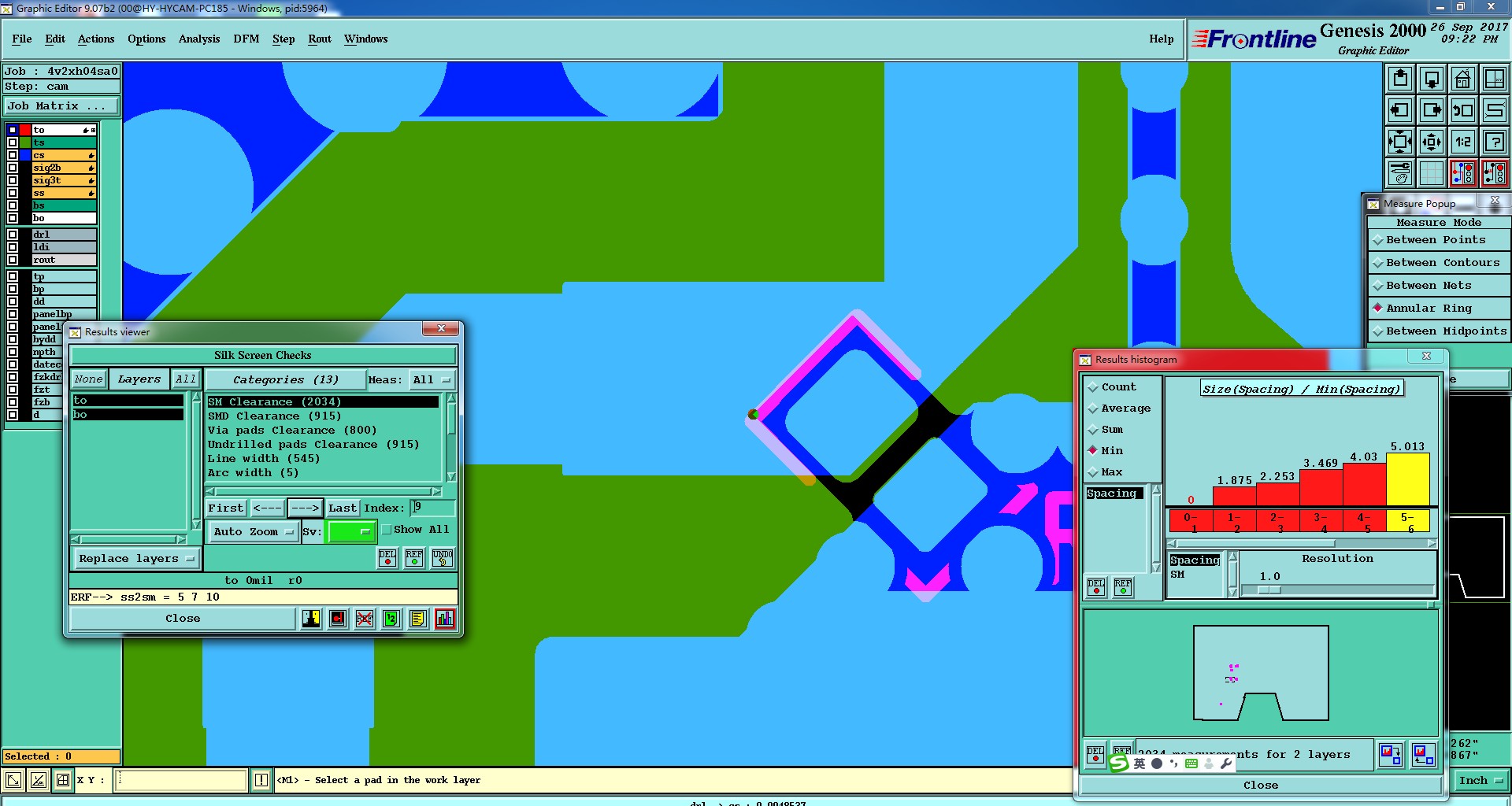1512x806 pixels.
Task: Click the Resolution slider handle
Action: (x=1269, y=590)
